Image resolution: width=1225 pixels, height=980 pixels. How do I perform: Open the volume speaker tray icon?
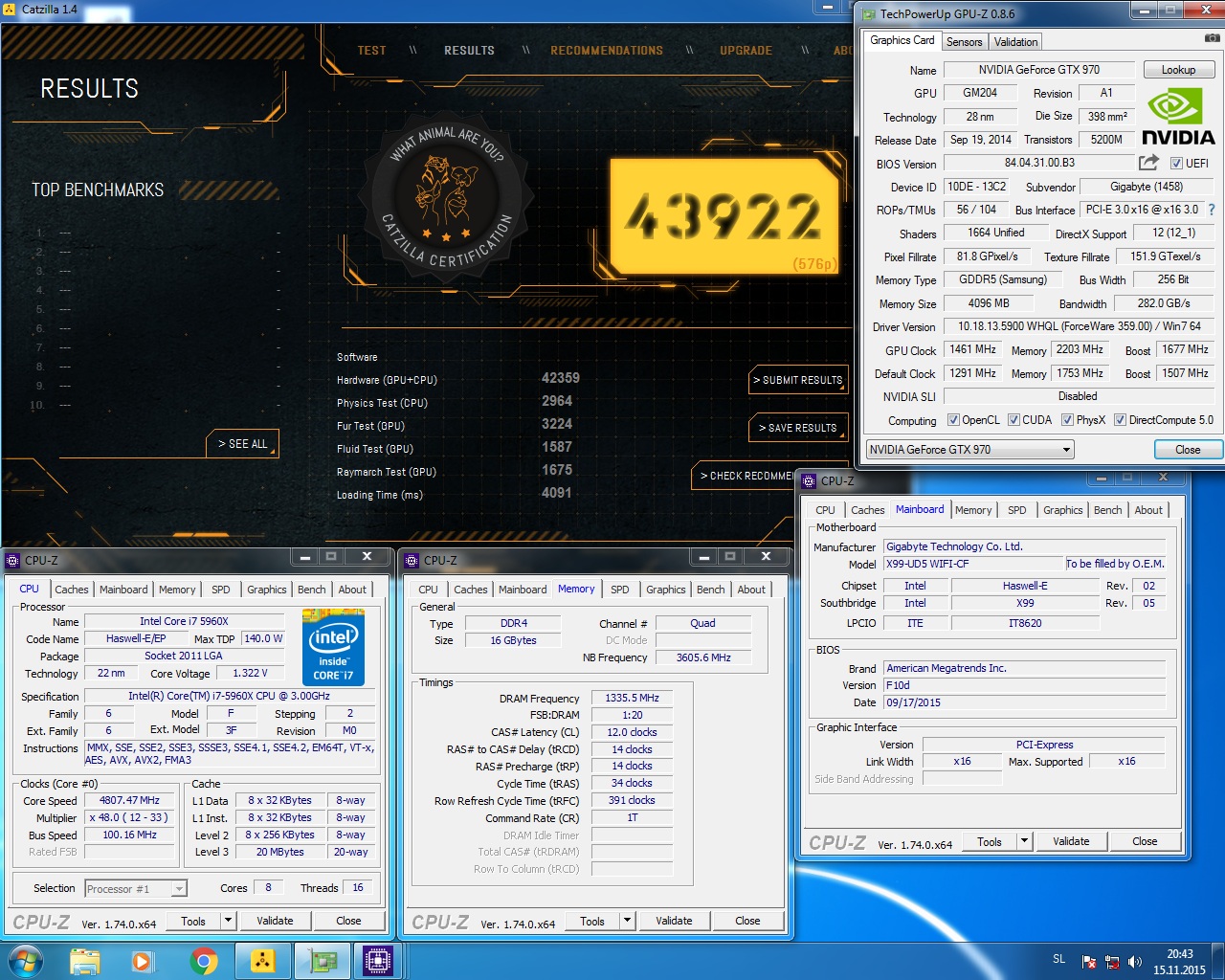[1135, 962]
